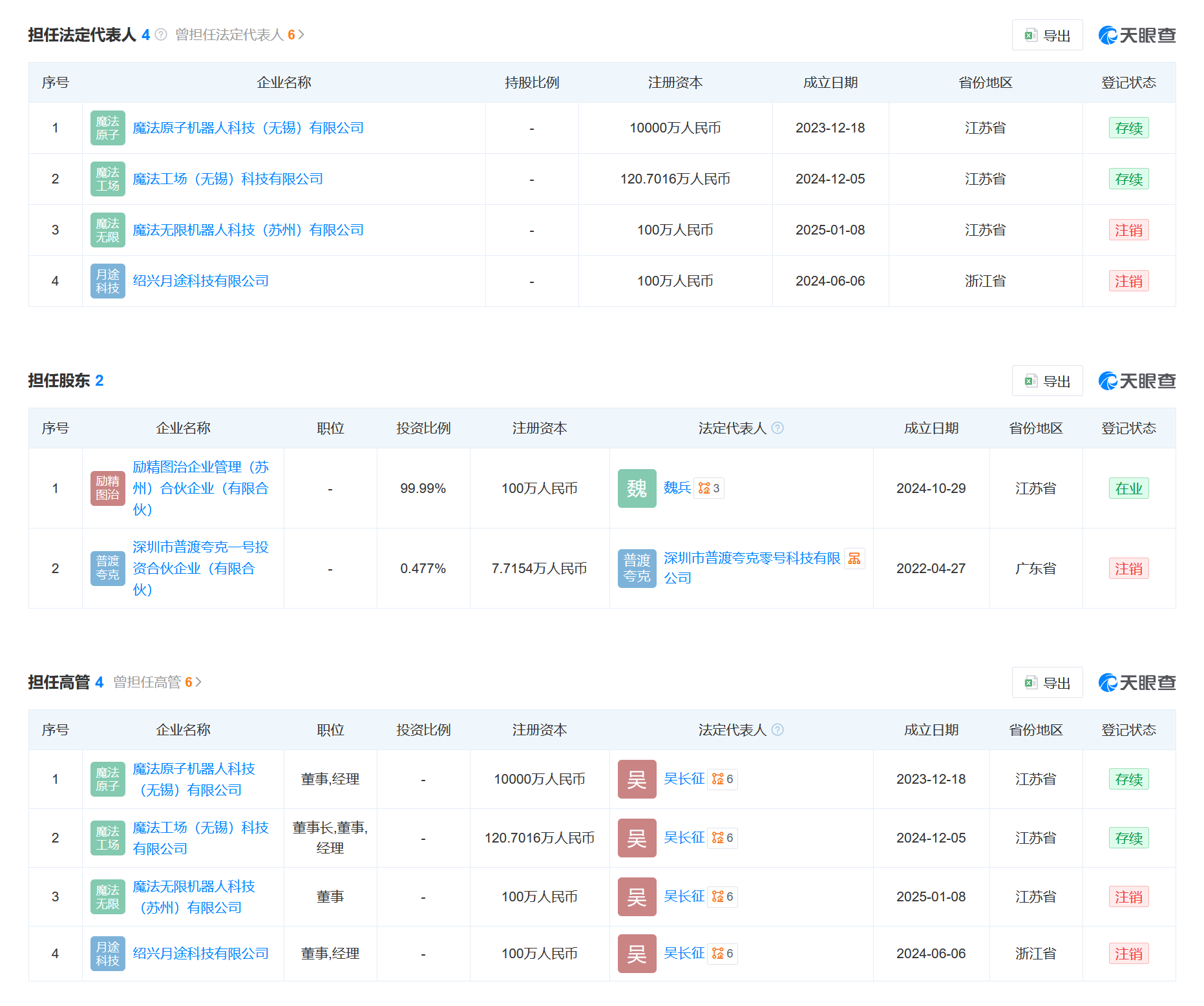This screenshot has width=1204, height=1006.
Task: Click org chart icon beside 深圳市普渡夸克零号科技
Action: coord(854,559)
